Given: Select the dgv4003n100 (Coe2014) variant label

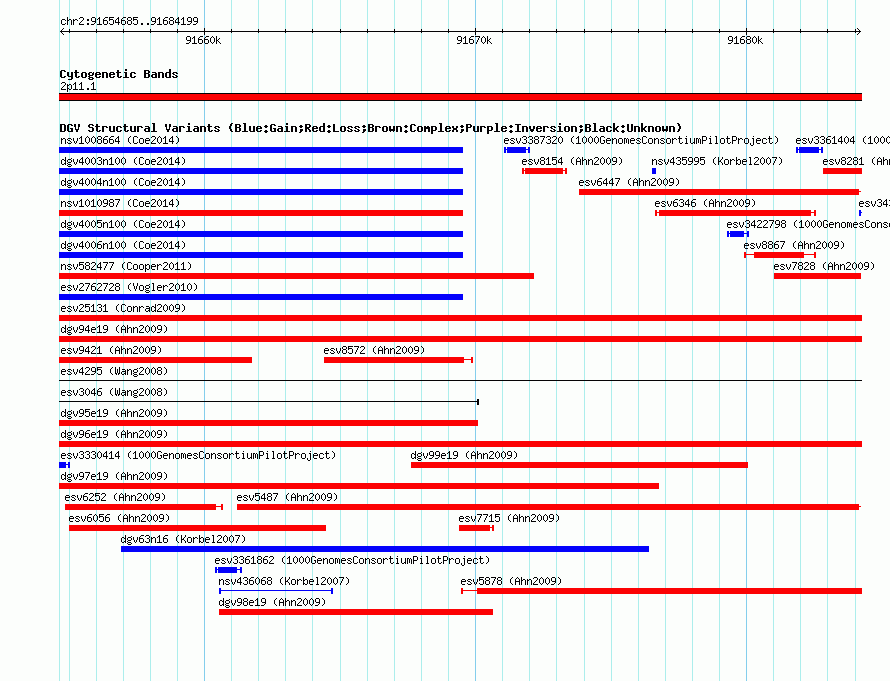Looking at the screenshot, I should [123, 161].
